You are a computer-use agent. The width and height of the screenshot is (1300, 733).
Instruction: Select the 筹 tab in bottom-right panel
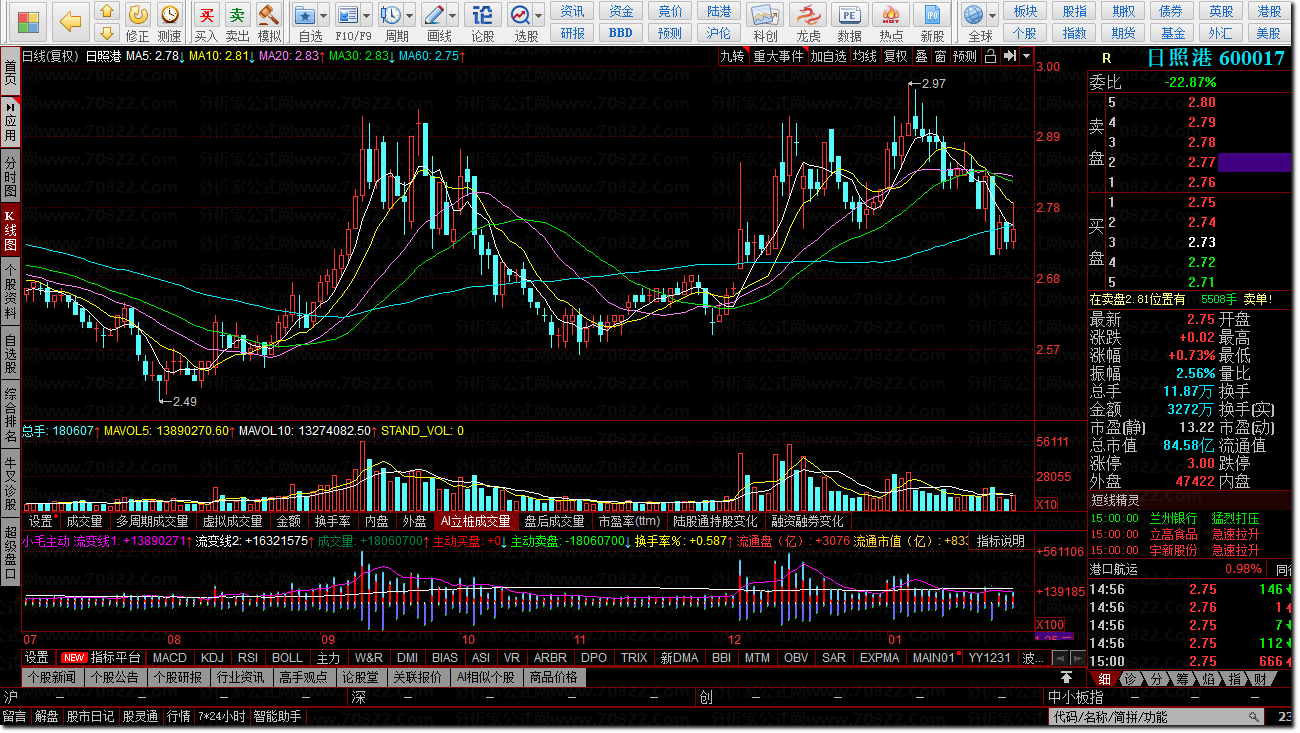pos(1182,679)
